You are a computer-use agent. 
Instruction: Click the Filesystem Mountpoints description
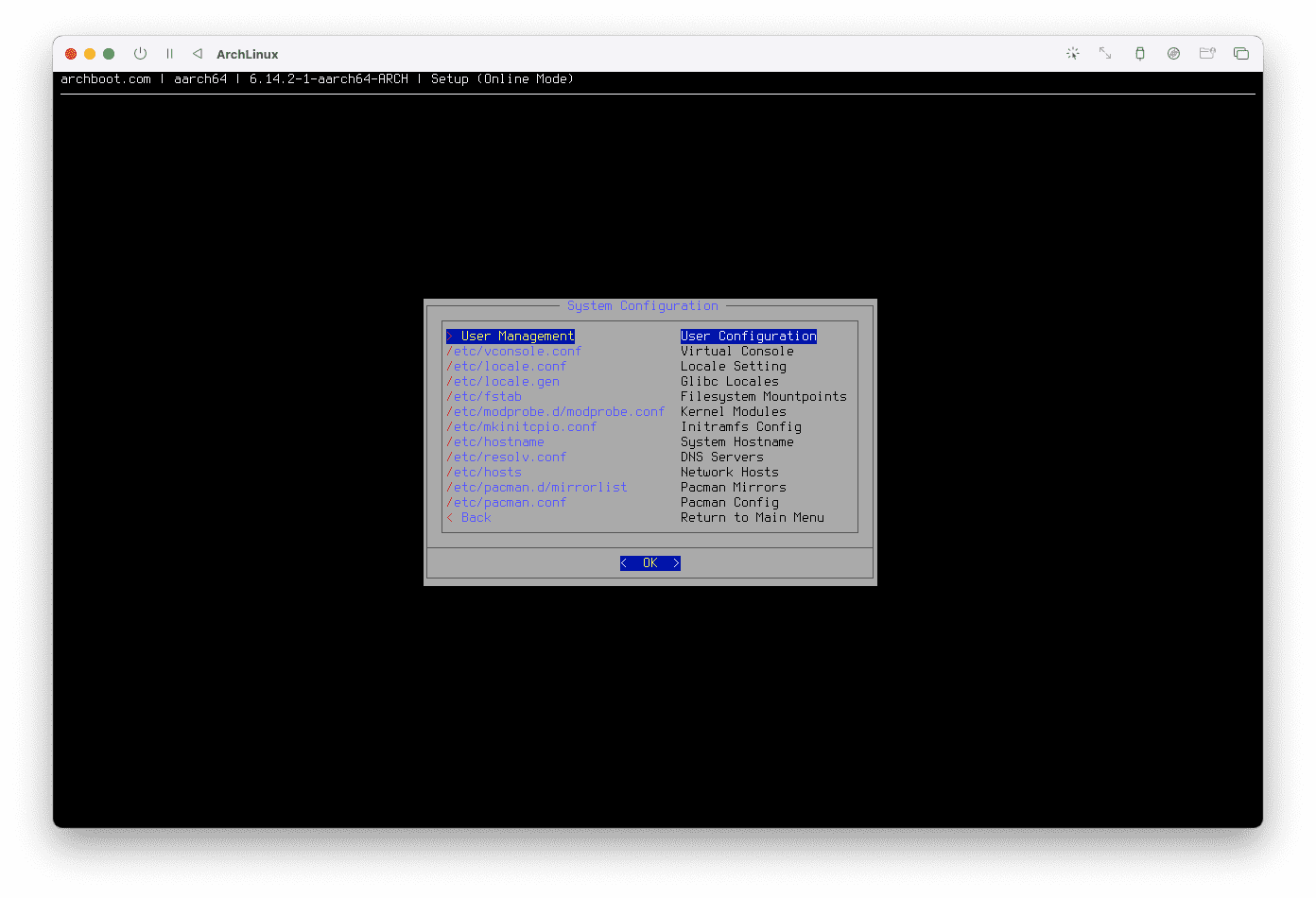tap(764, 397)
